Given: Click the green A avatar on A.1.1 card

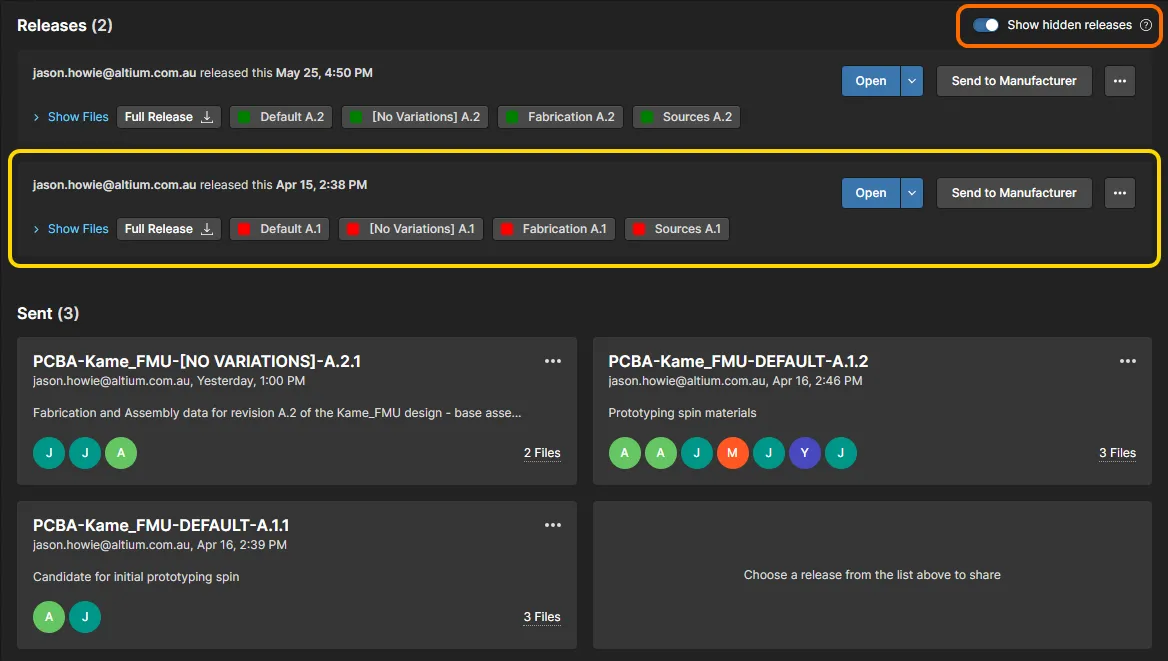Looking at the screenshot, I should coord(49,617).
